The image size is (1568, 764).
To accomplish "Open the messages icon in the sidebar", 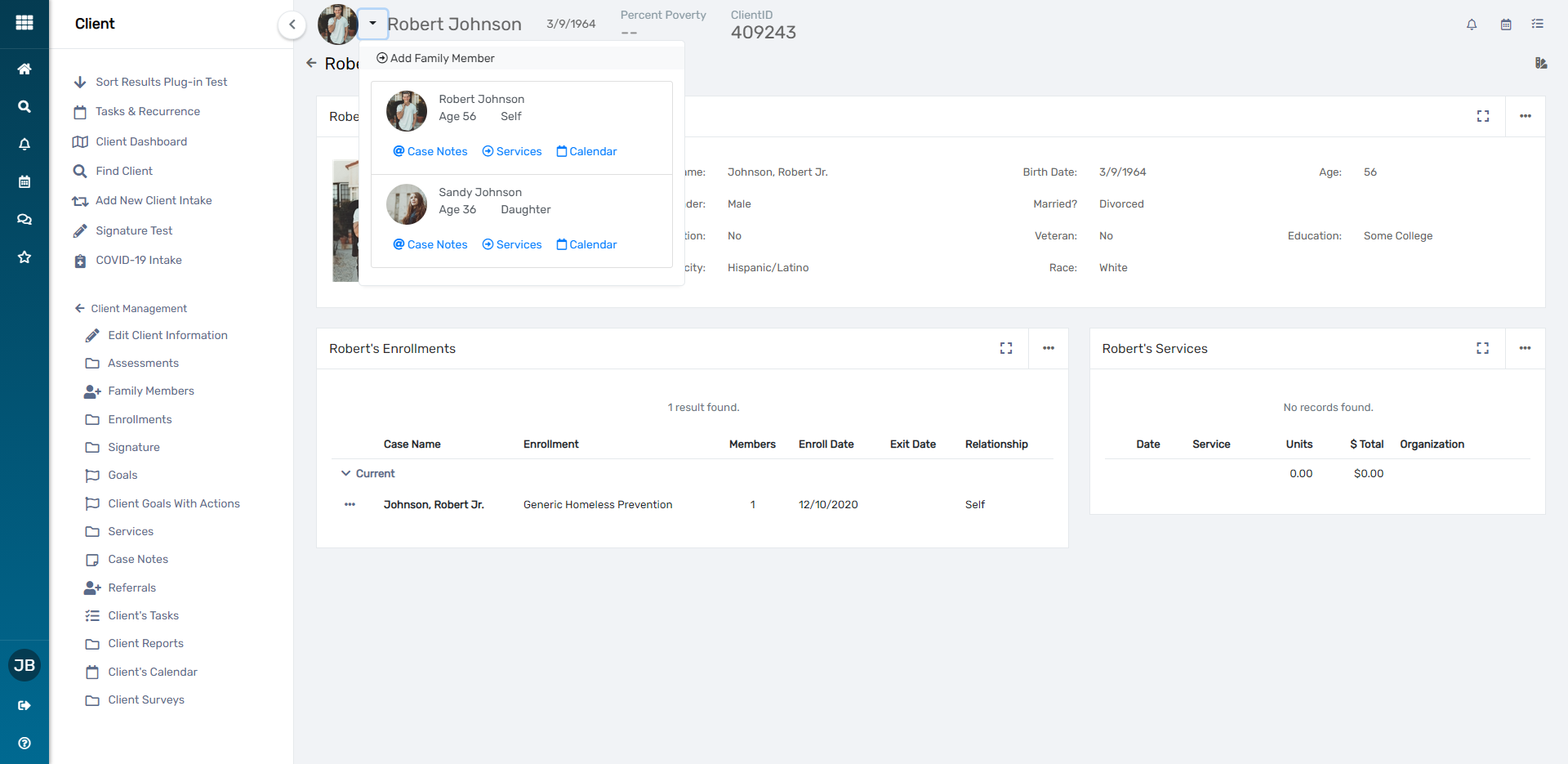I will pos(24,219).
